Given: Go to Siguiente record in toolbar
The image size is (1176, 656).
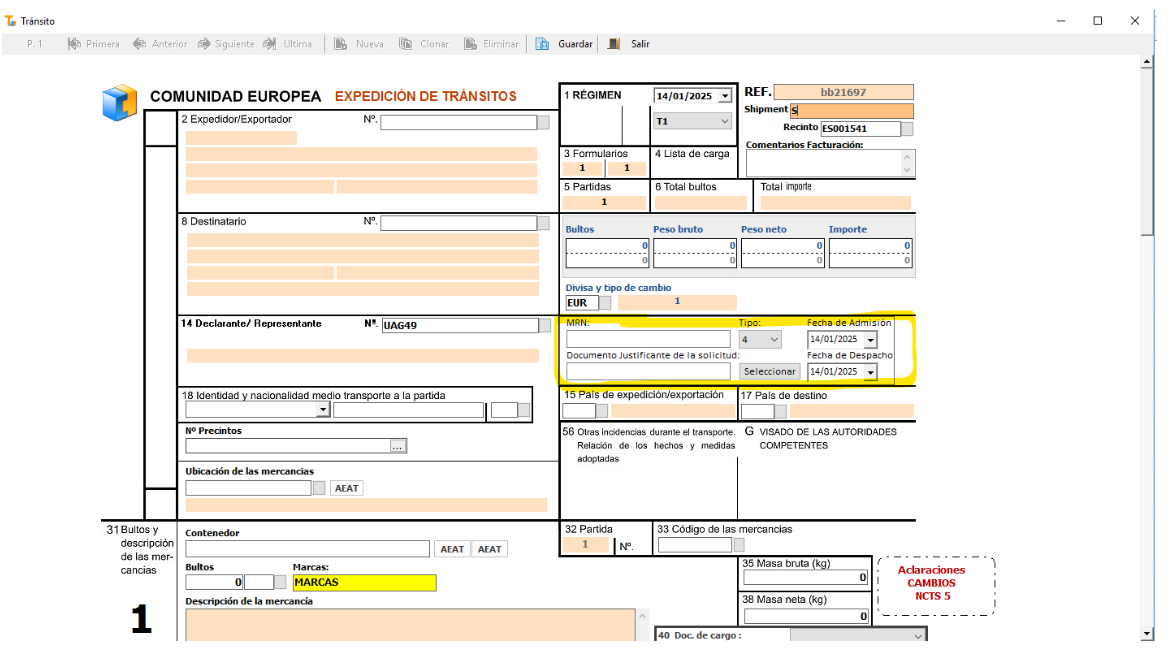Looking at the screenshot, I should pyautogui.click(x=204, y=44).
